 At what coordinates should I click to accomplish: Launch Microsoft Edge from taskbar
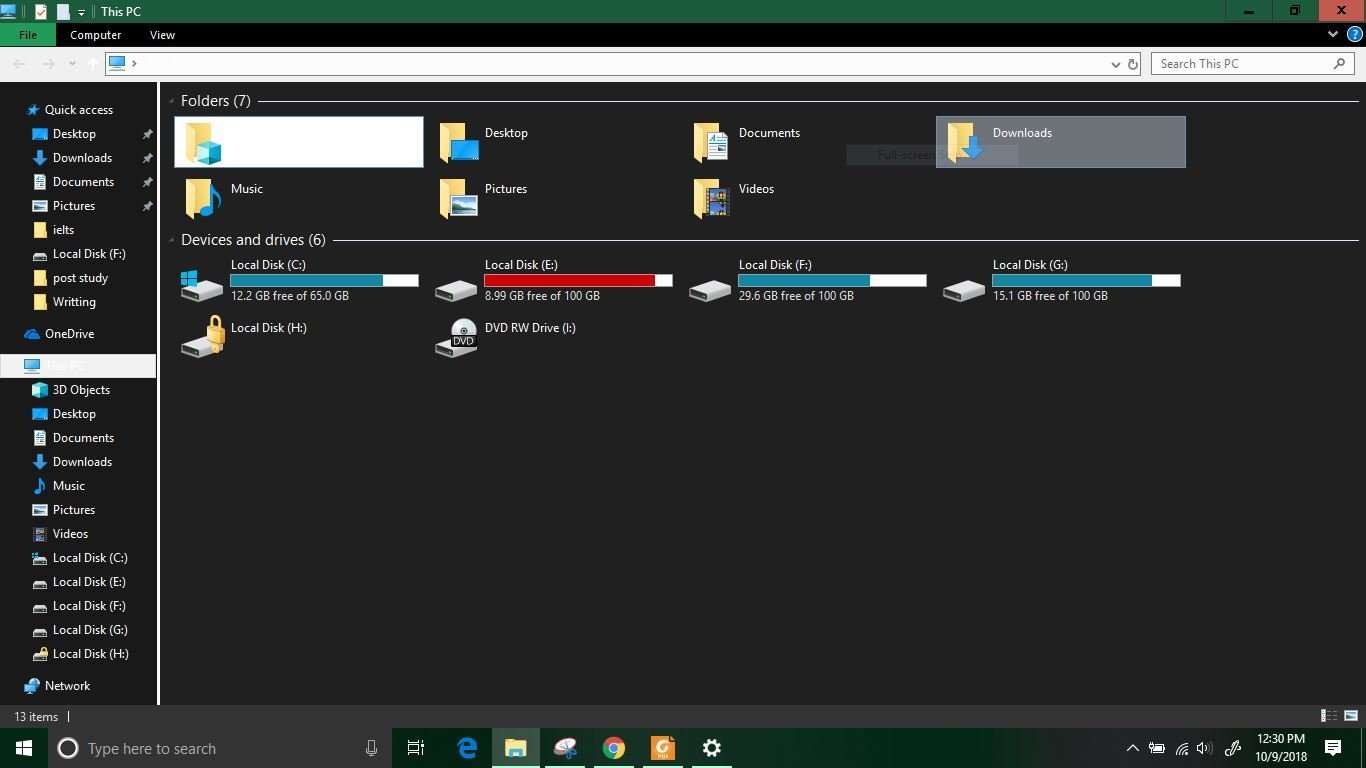[467, 748]
